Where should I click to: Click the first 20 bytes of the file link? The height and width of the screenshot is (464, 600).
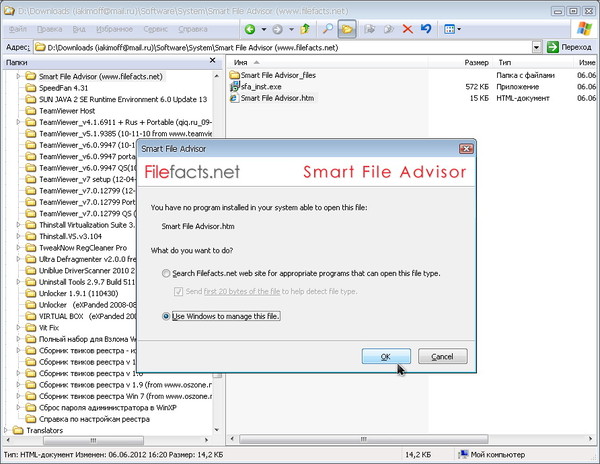click(x=242, y=291)
